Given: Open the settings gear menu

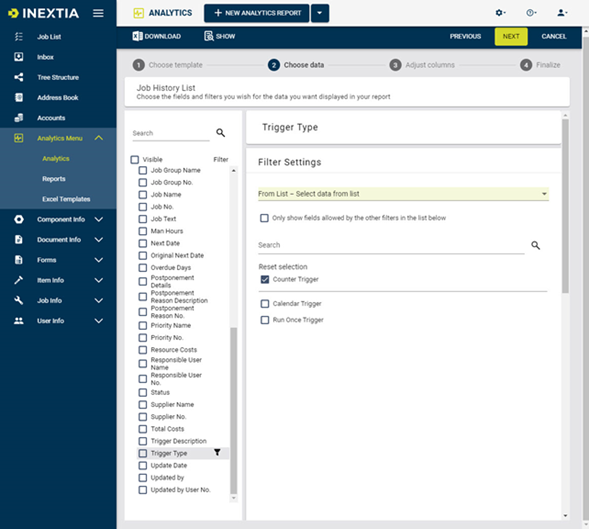Looking at the screenshot, I should (500, 13).
